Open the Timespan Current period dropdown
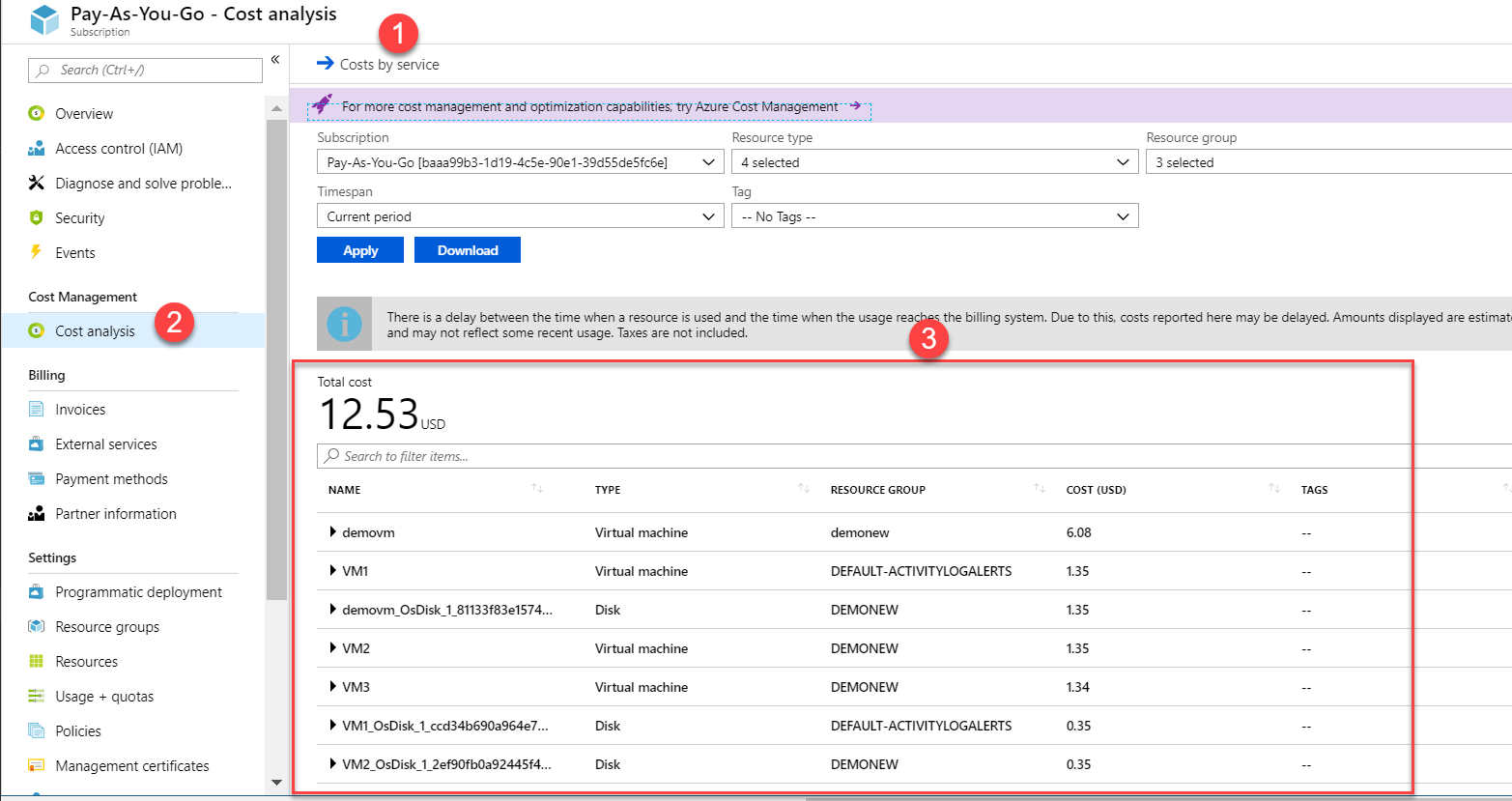1512x801 pixels. 521,216
